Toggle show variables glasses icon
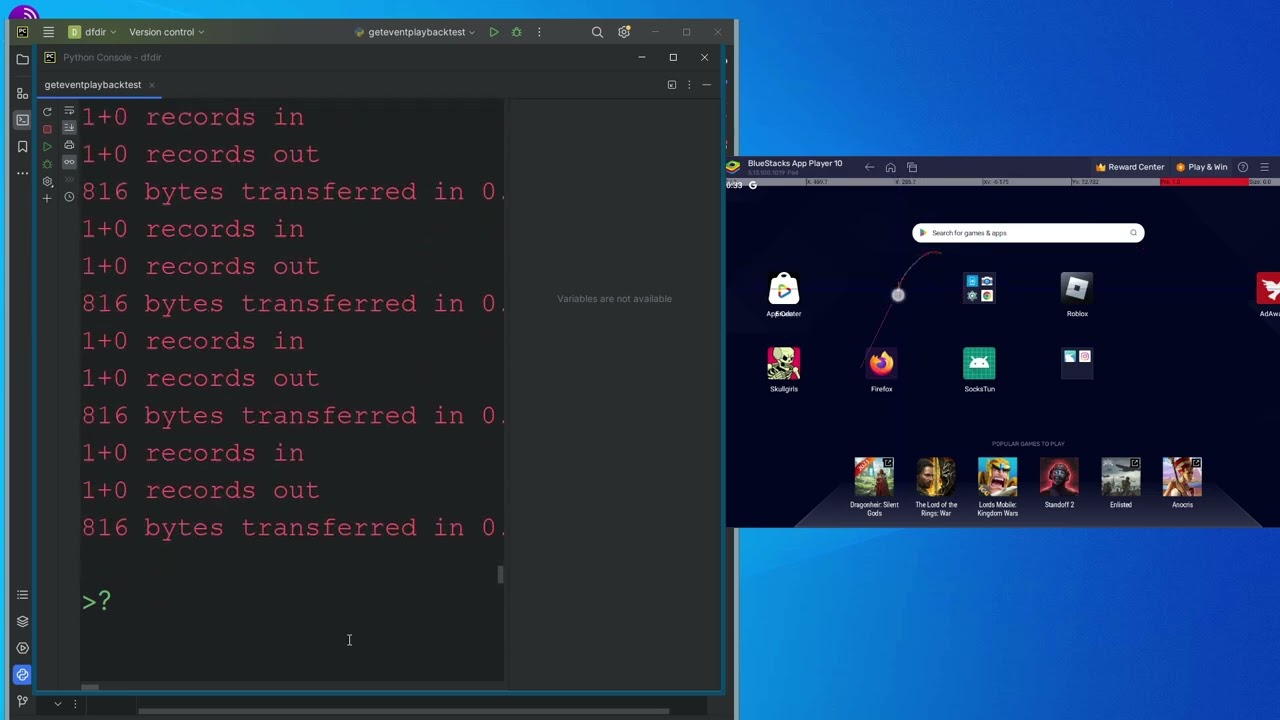Screen dimensions: 1280x720 click(69, 162)
